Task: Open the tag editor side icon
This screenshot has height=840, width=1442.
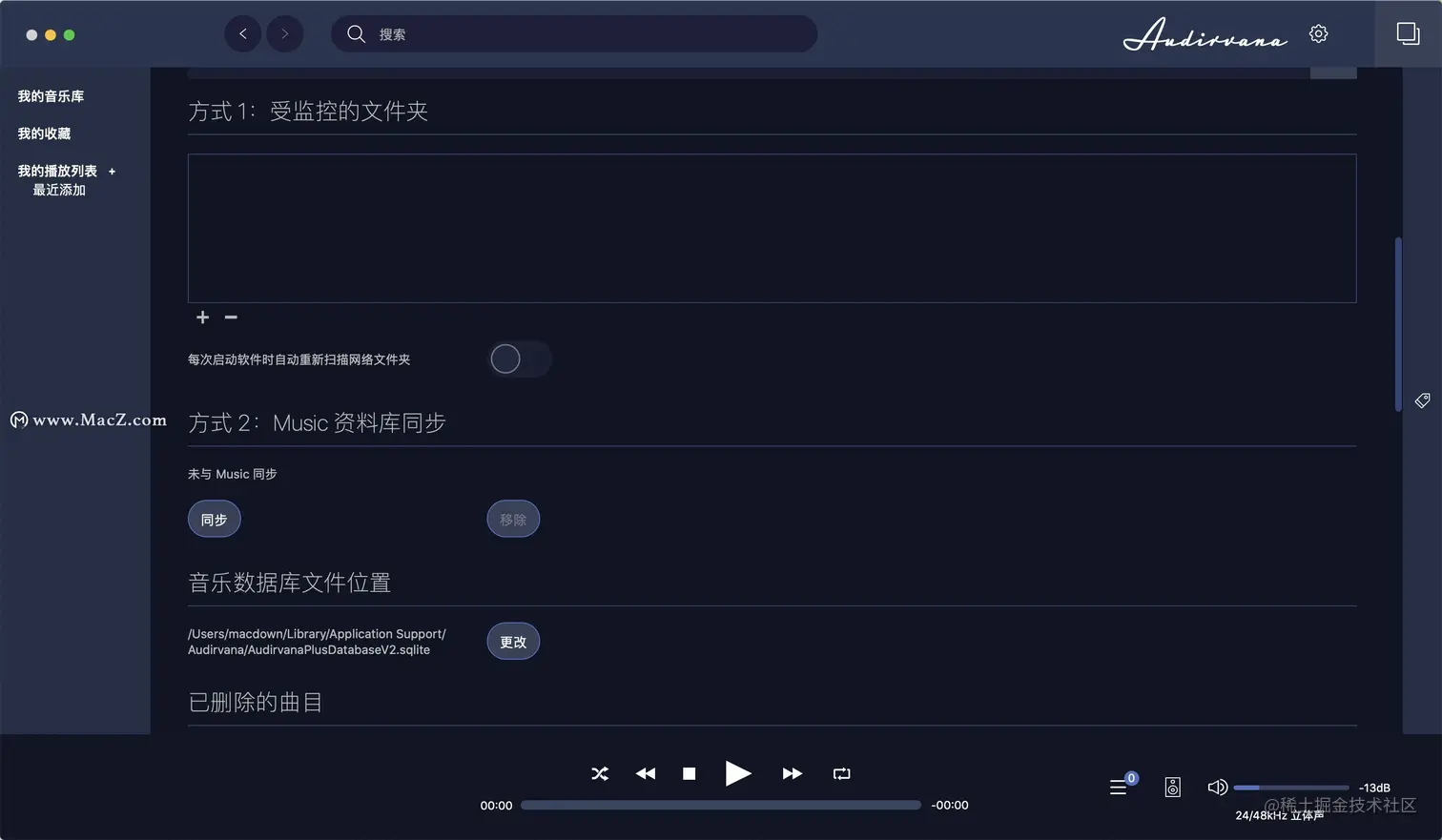Action: click(1422, 400)
